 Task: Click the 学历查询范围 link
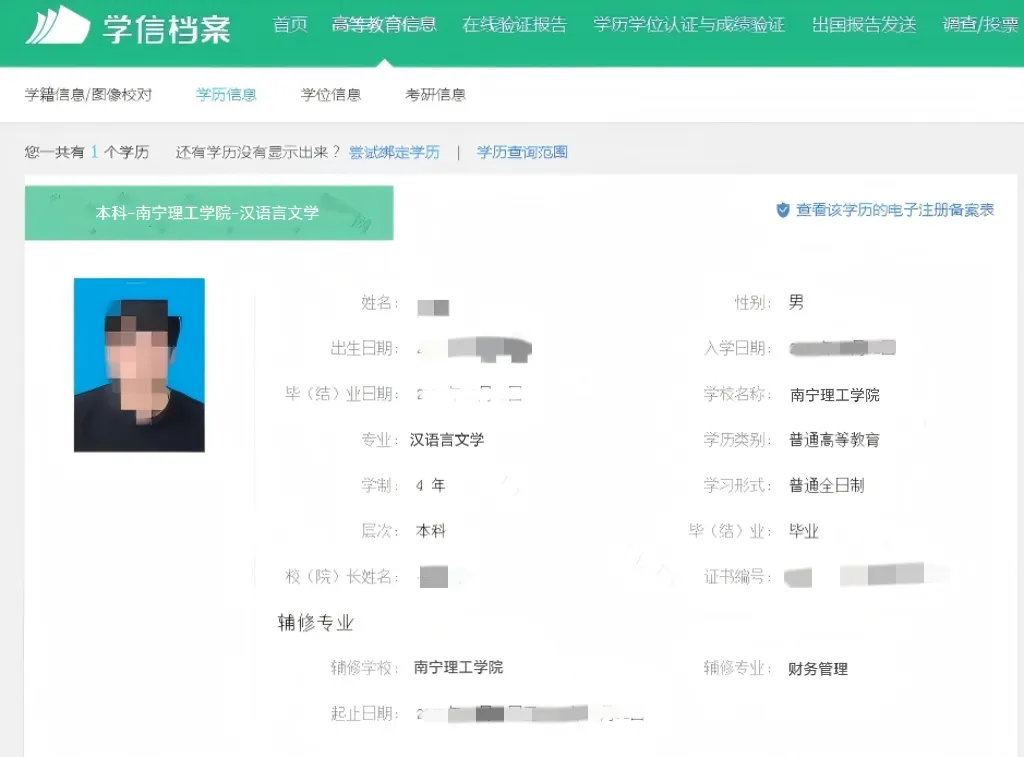(x=522, y=152)
